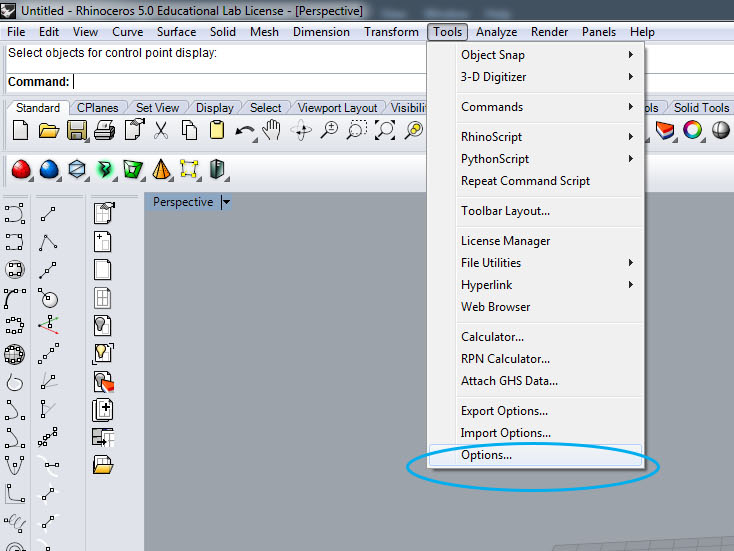Click the Zoom selected icon

414,130
